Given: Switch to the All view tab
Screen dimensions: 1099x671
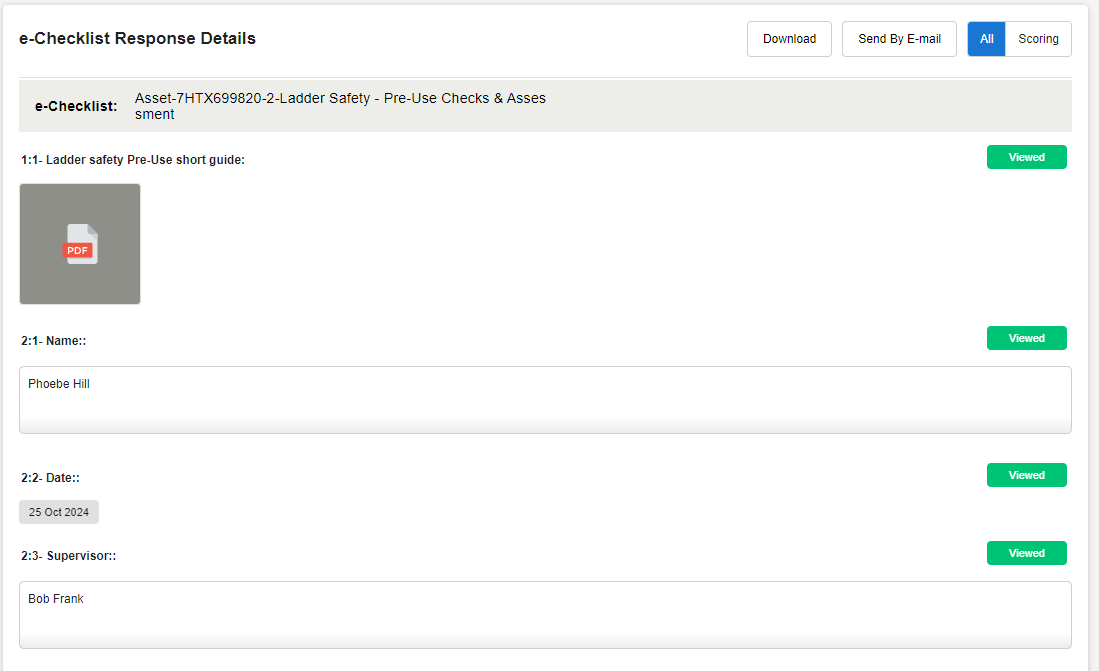Looking at the screenshot, I should (986, 39).
